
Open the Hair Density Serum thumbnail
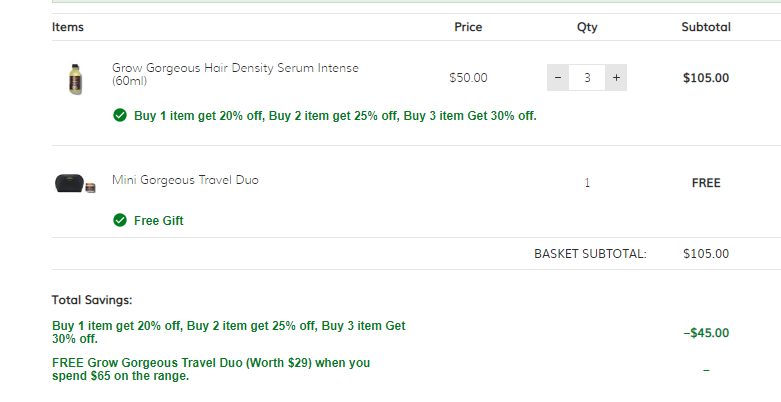[75, 79]
